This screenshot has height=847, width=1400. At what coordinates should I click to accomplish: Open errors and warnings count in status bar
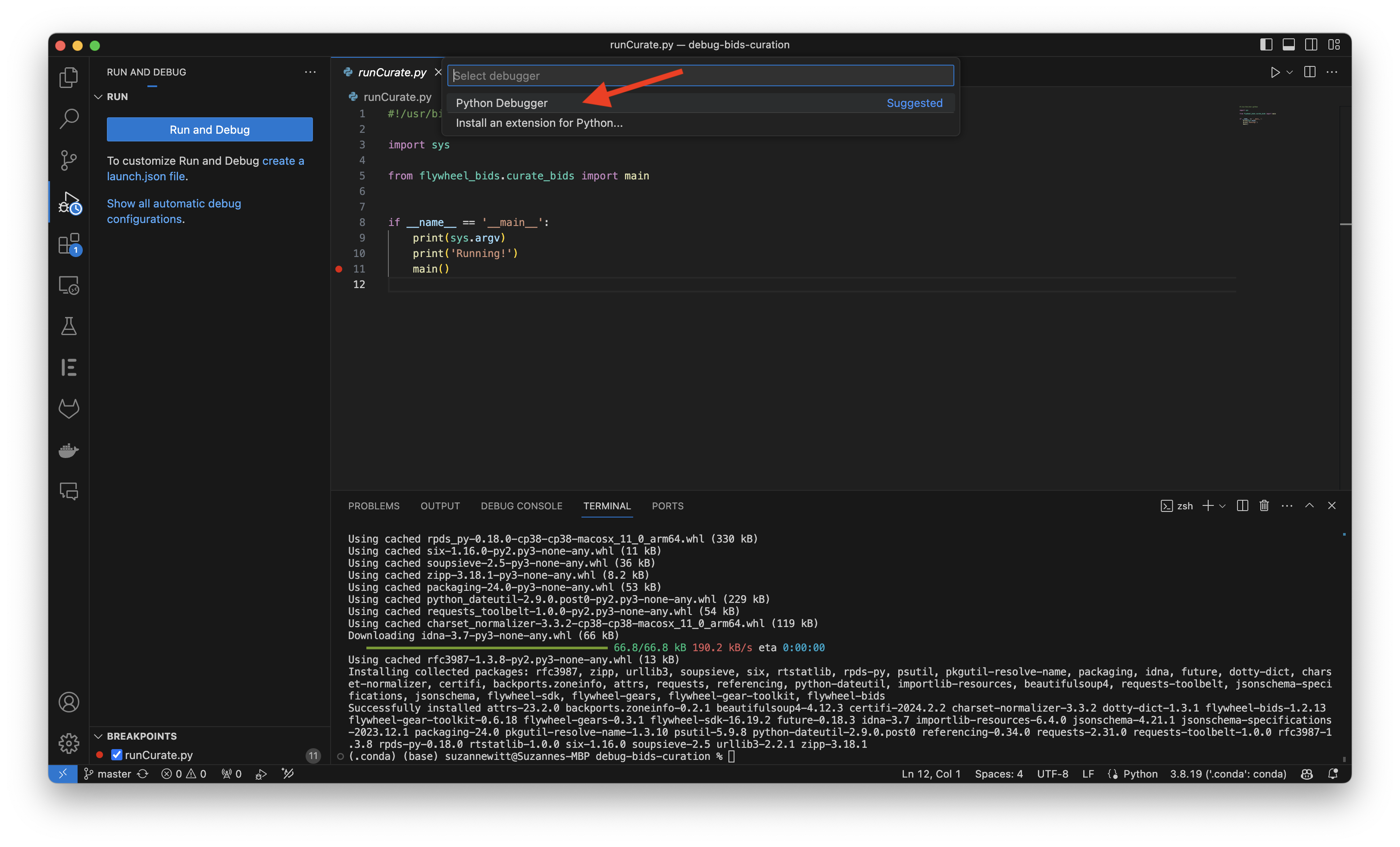point(184,774)
